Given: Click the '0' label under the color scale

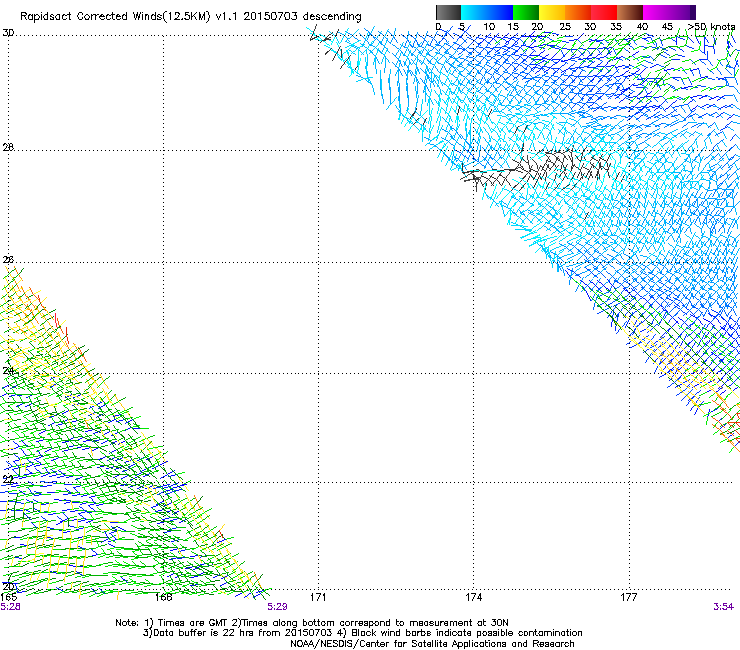Looking at the screenshot, I should coord(438,27).
